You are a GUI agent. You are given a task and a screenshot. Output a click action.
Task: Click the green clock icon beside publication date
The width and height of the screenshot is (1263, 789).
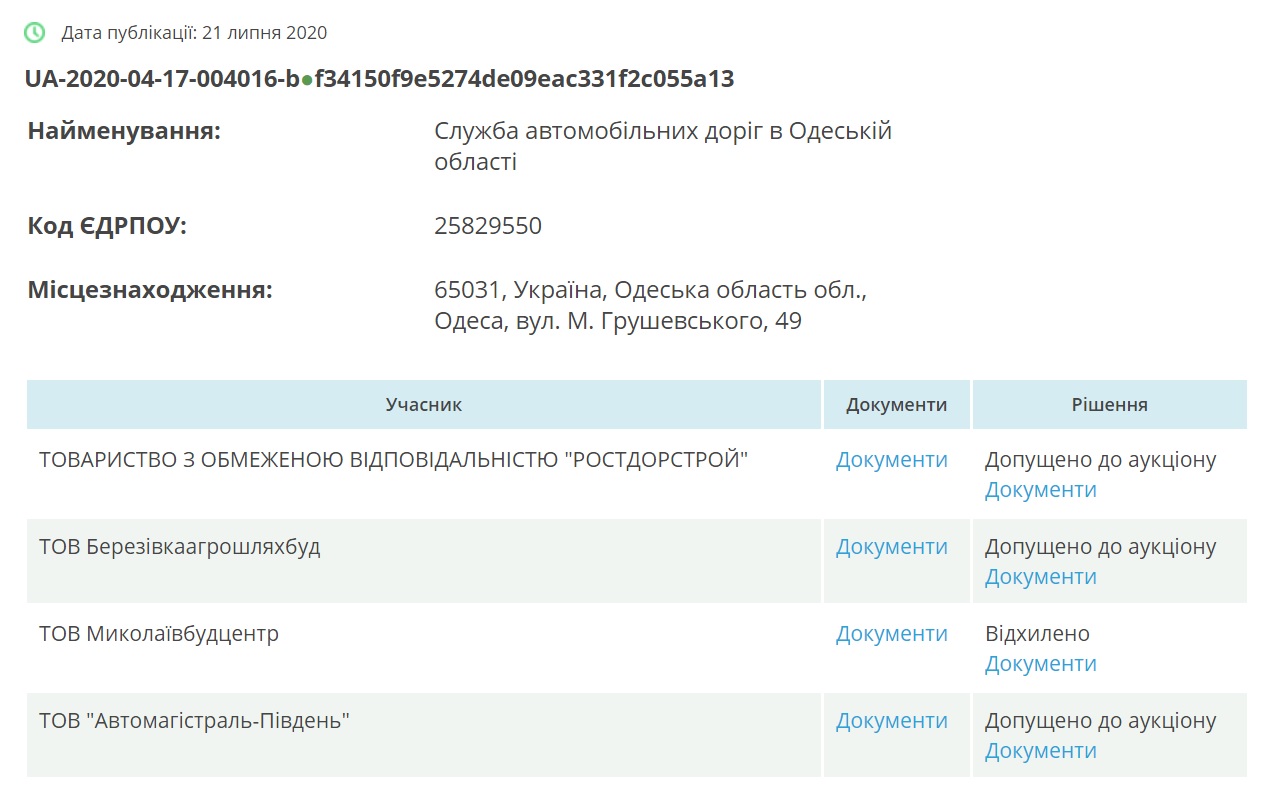pos(35,32)
